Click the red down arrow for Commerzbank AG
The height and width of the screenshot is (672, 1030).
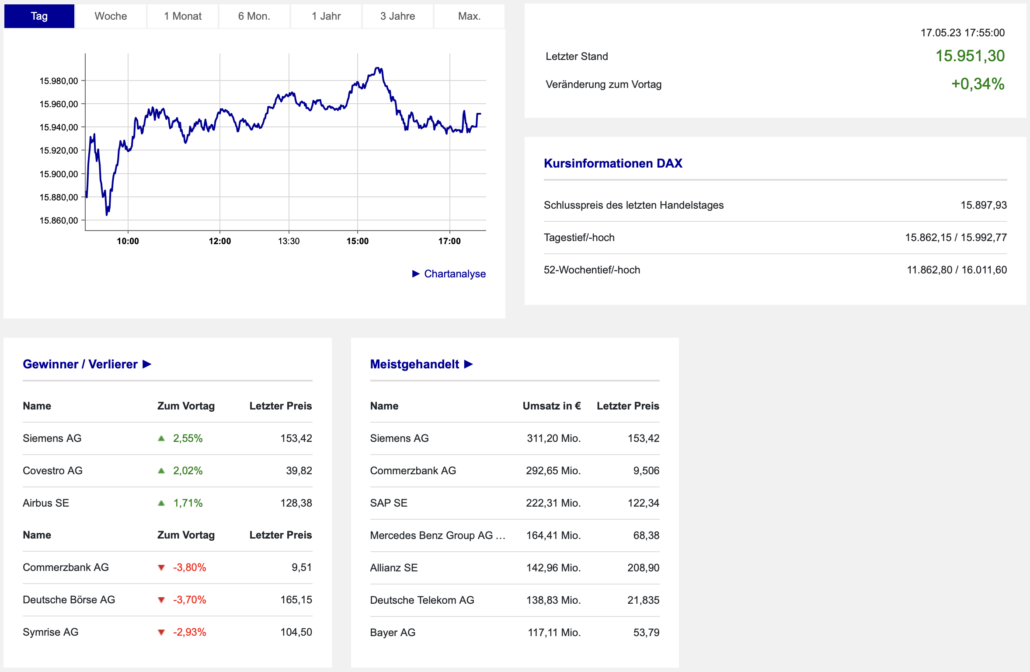162,568
